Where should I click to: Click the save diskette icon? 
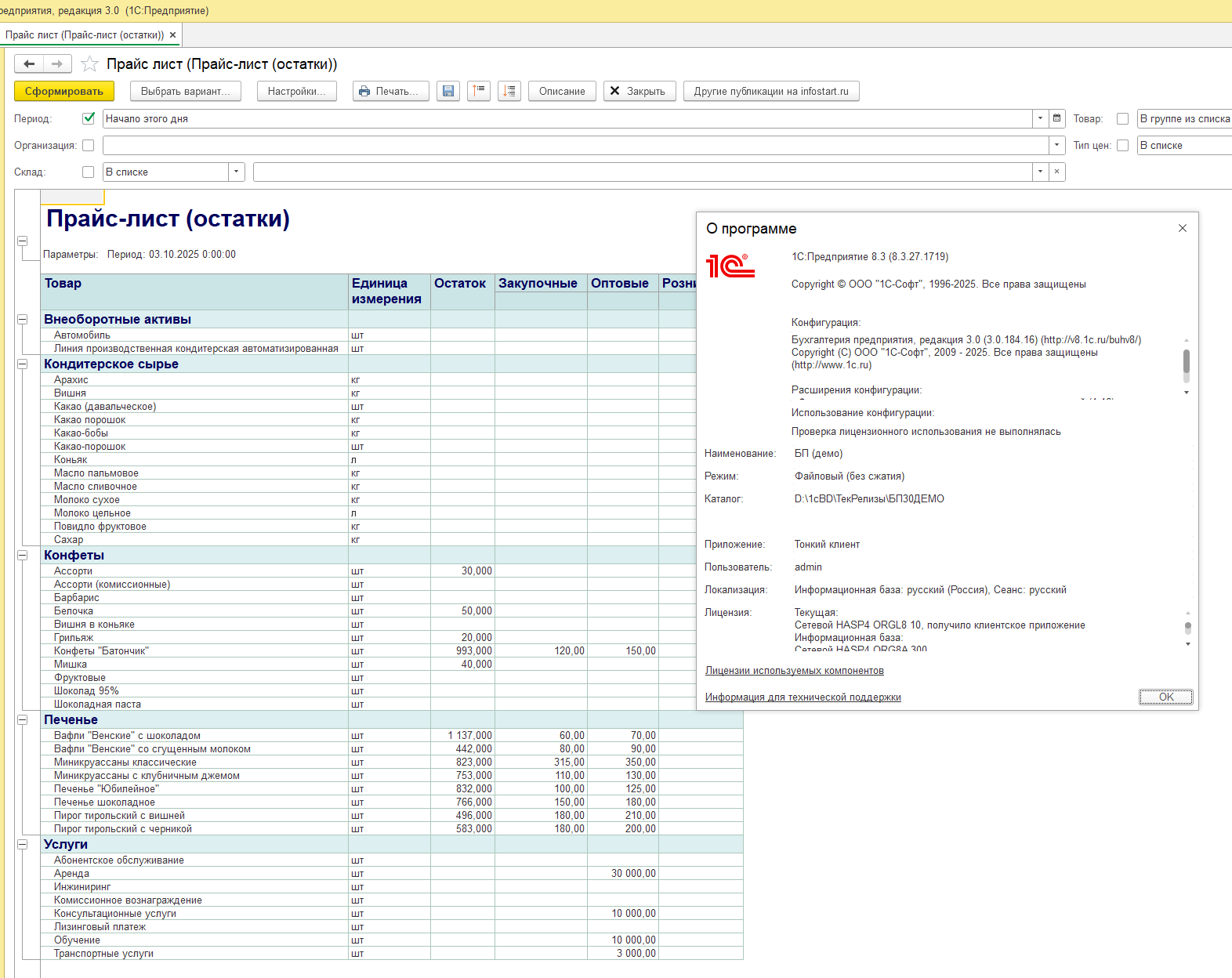pyautogui.click(x=448, y=91)
